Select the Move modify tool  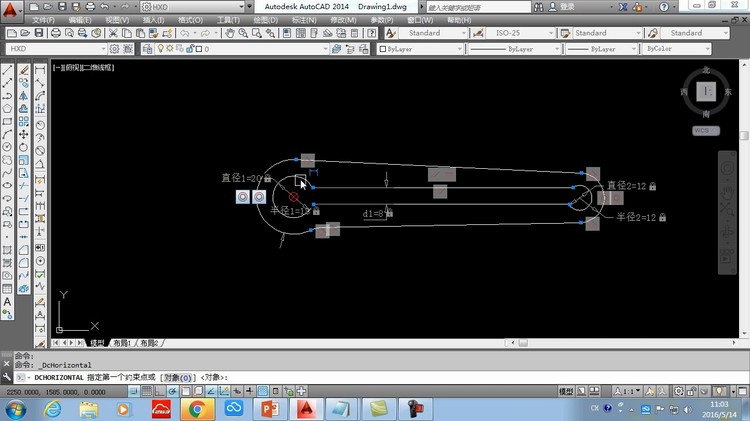(x=23, y=134)
